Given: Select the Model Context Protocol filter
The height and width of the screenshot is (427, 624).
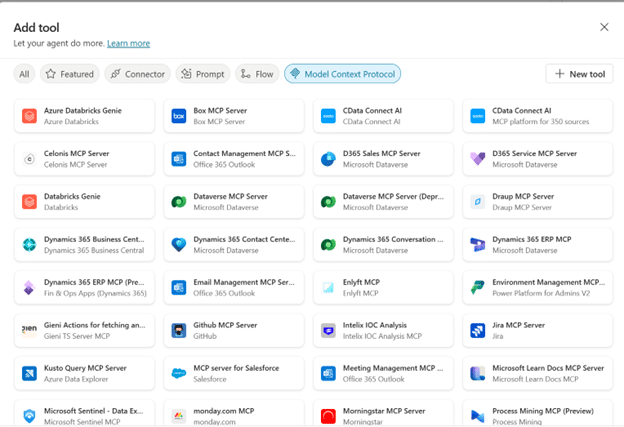Looking at the screenshot, I should tap(342, 74).
